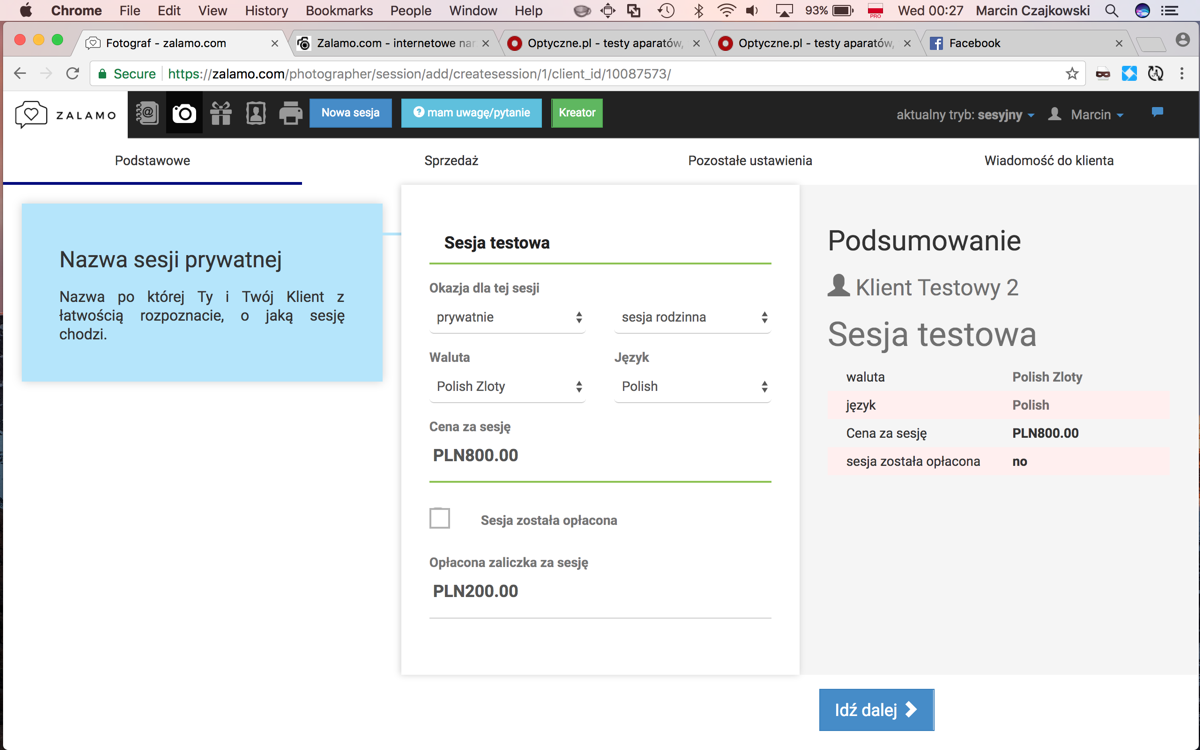Viewport: 1200px width, 750px height.
Task: Open the blue chat message icon
Action: pyautogui.click(x=1157, y=113)
